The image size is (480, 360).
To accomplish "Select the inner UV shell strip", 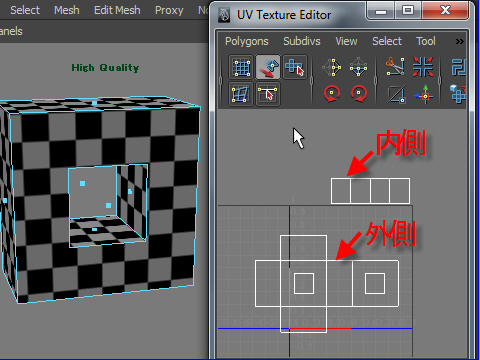I will tap(370, 191).
